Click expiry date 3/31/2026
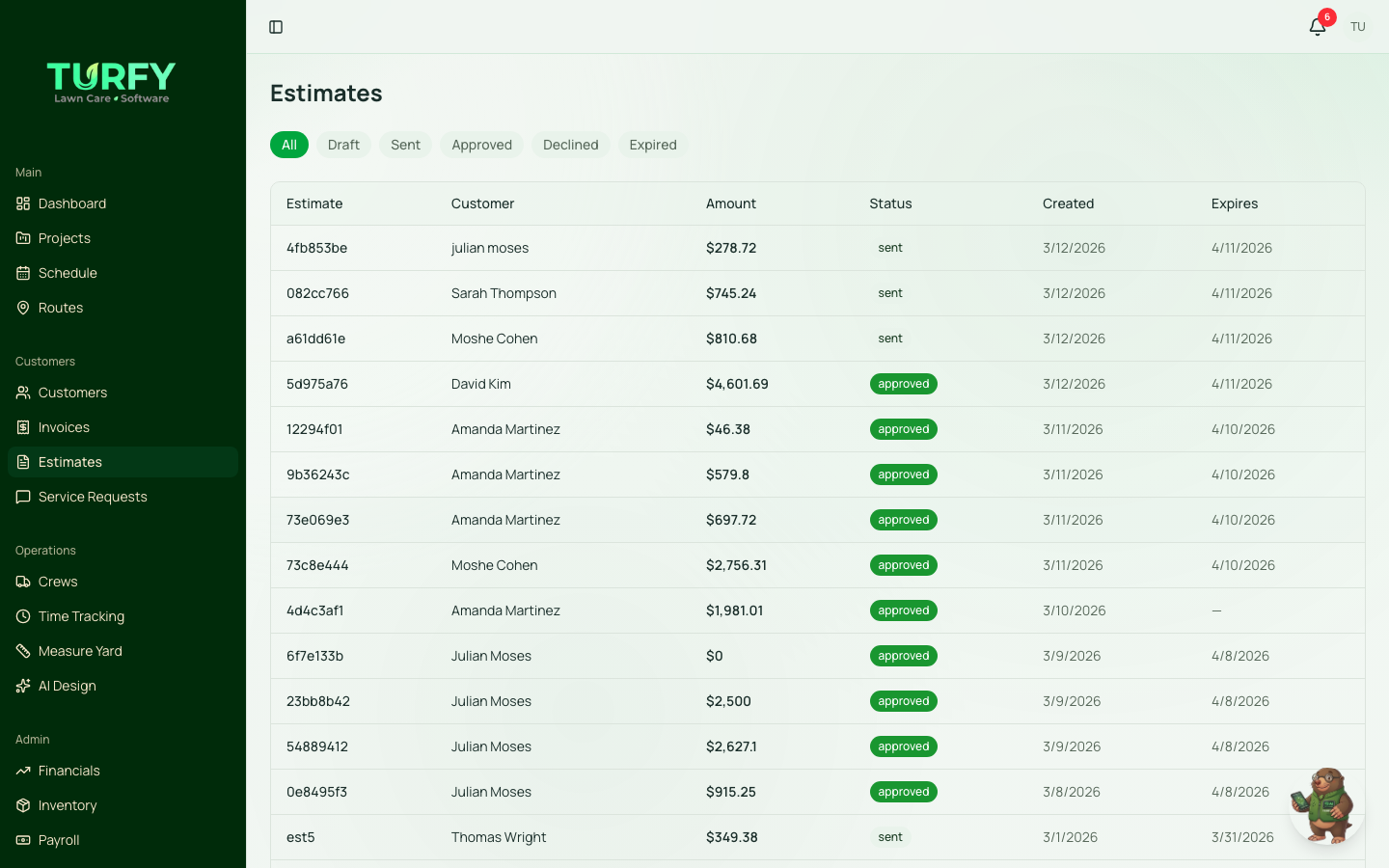The image size is (1389, 868). click(1242, 837)
